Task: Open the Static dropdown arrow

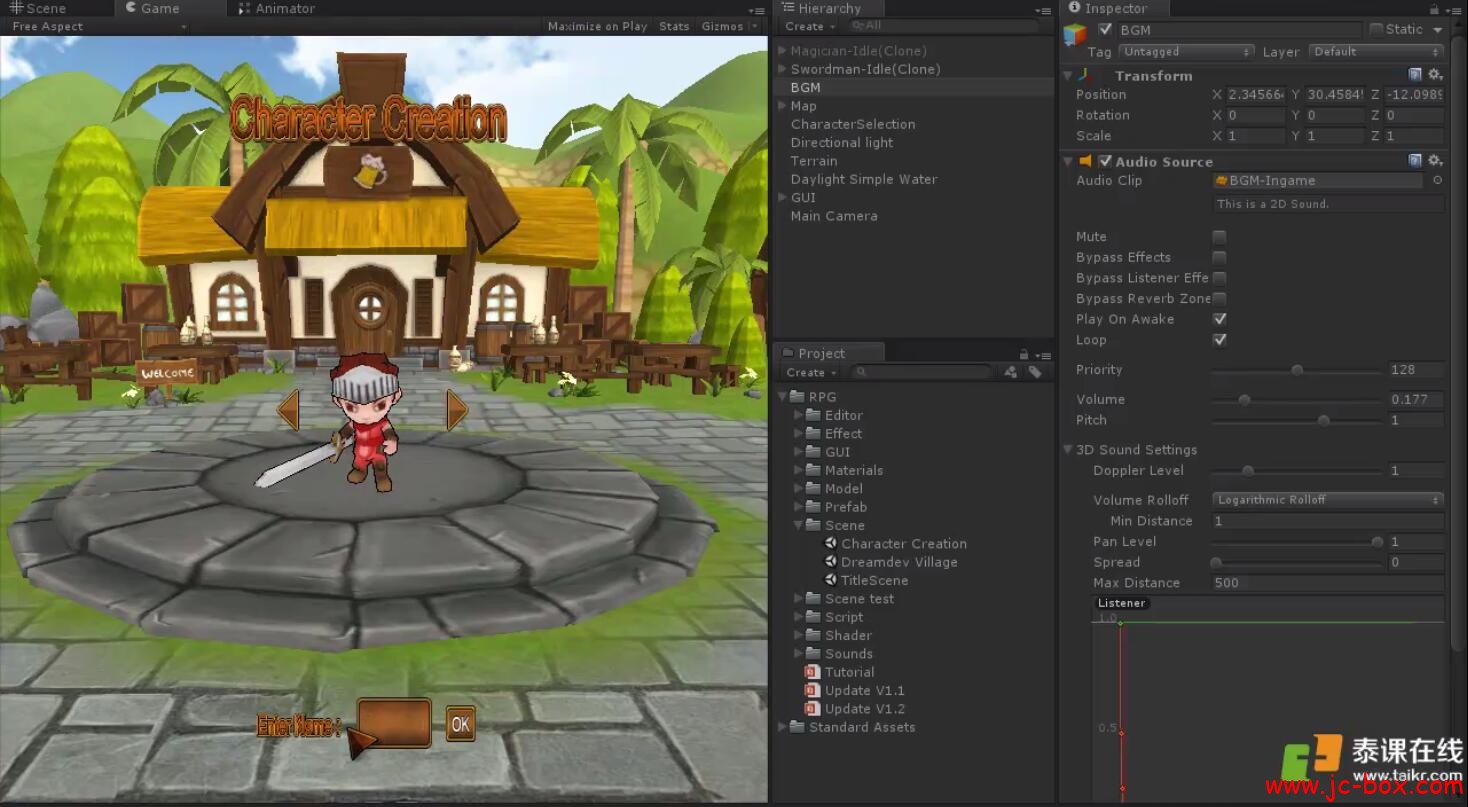Action: pos(1438,30)
